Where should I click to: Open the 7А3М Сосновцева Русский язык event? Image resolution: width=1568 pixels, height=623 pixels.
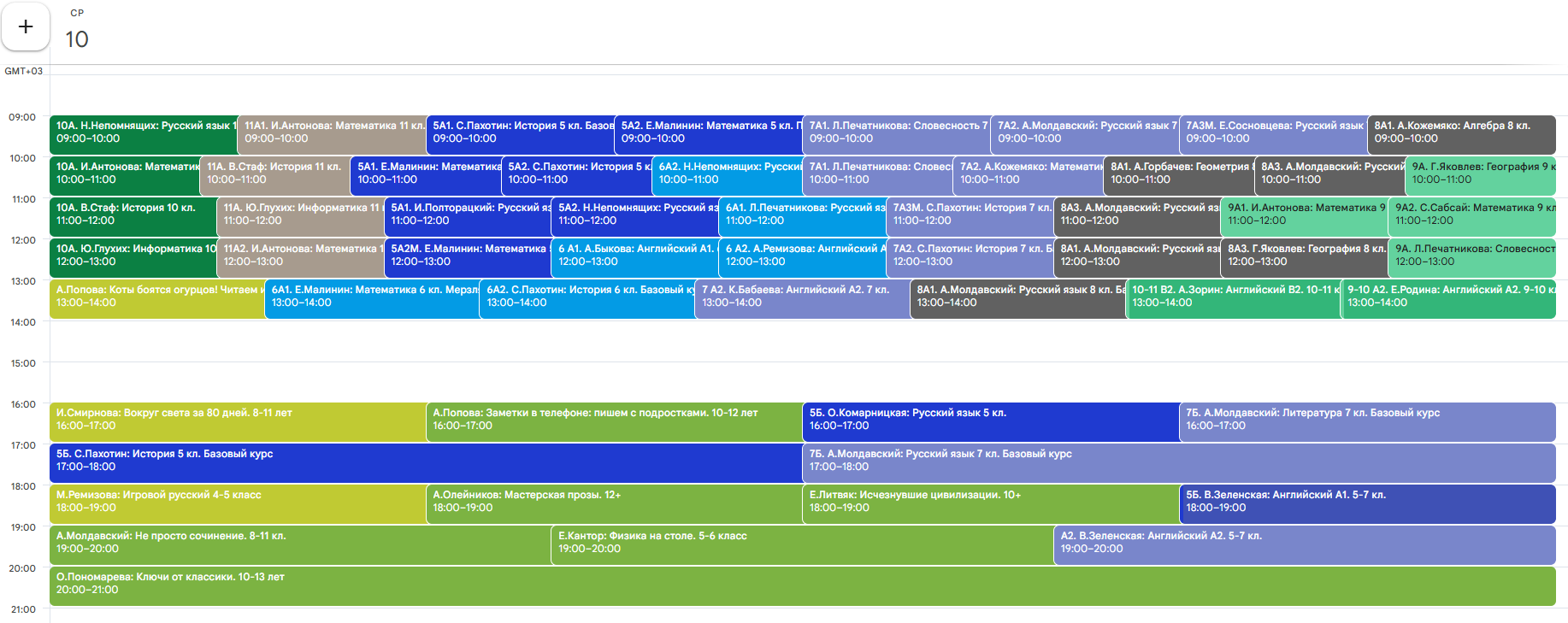pos(1272,132)
